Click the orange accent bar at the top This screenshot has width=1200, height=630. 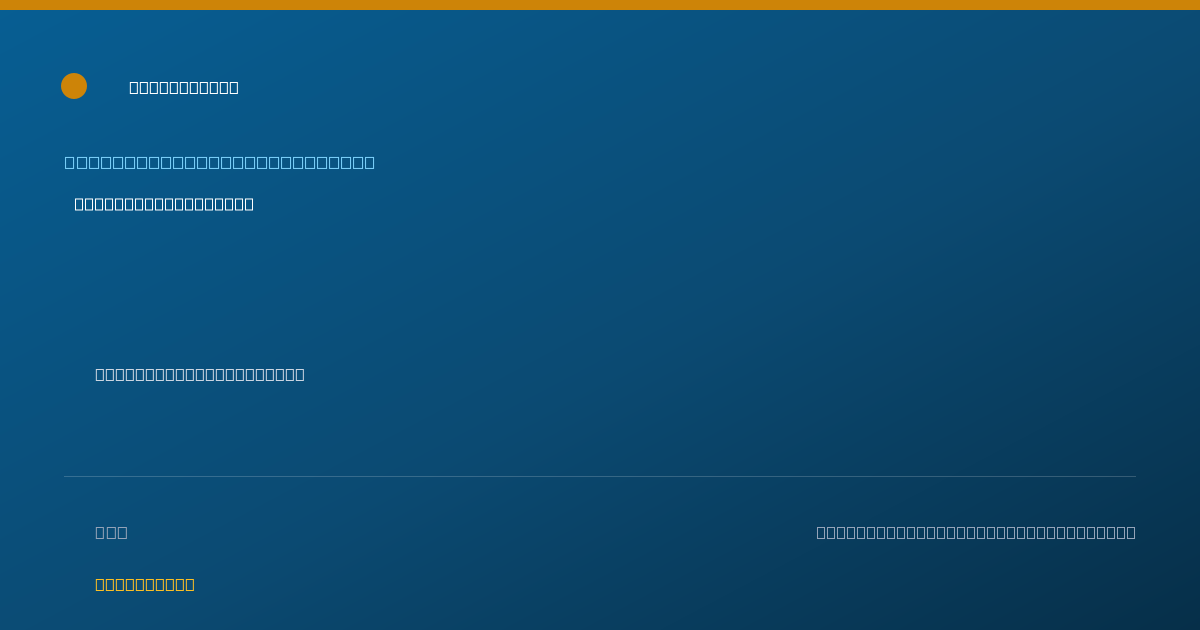tap(600, 5)
